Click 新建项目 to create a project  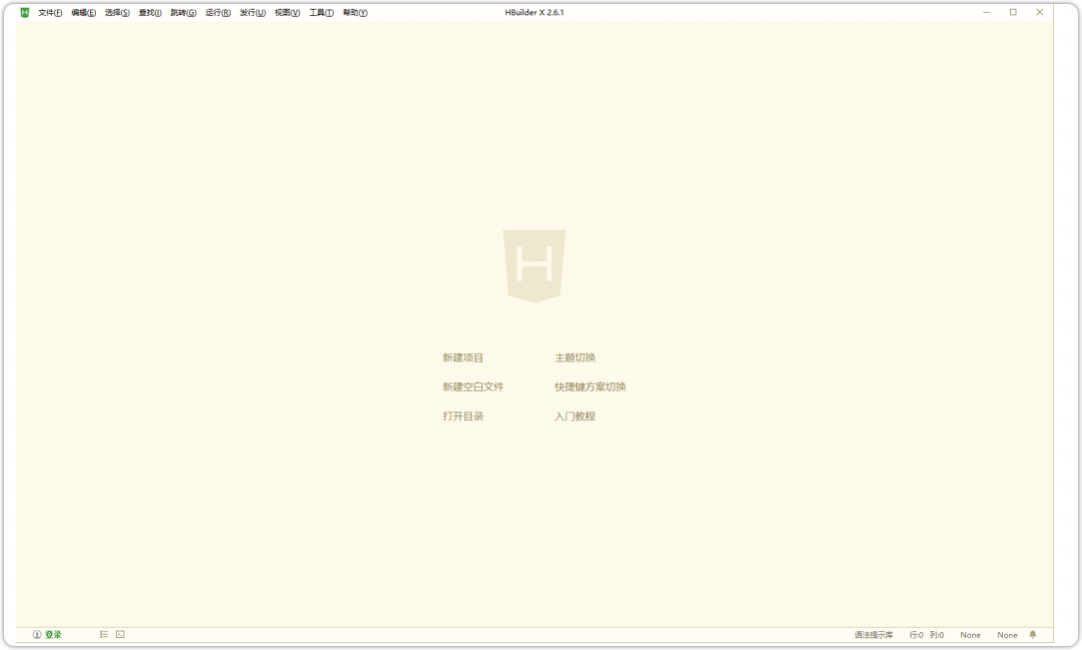pyautogui.click(x=461, y=357)
